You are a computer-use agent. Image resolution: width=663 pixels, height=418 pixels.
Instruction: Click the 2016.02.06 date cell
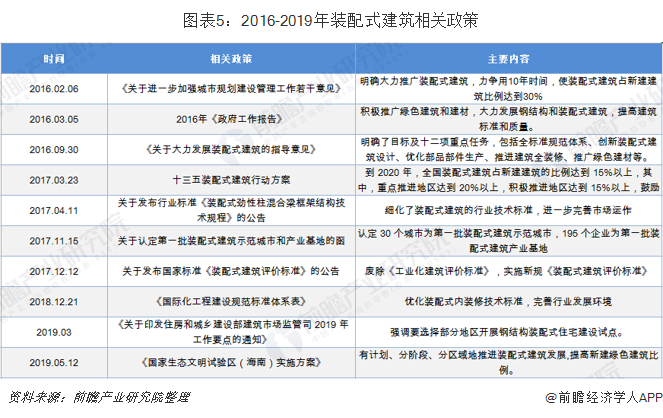53,88
